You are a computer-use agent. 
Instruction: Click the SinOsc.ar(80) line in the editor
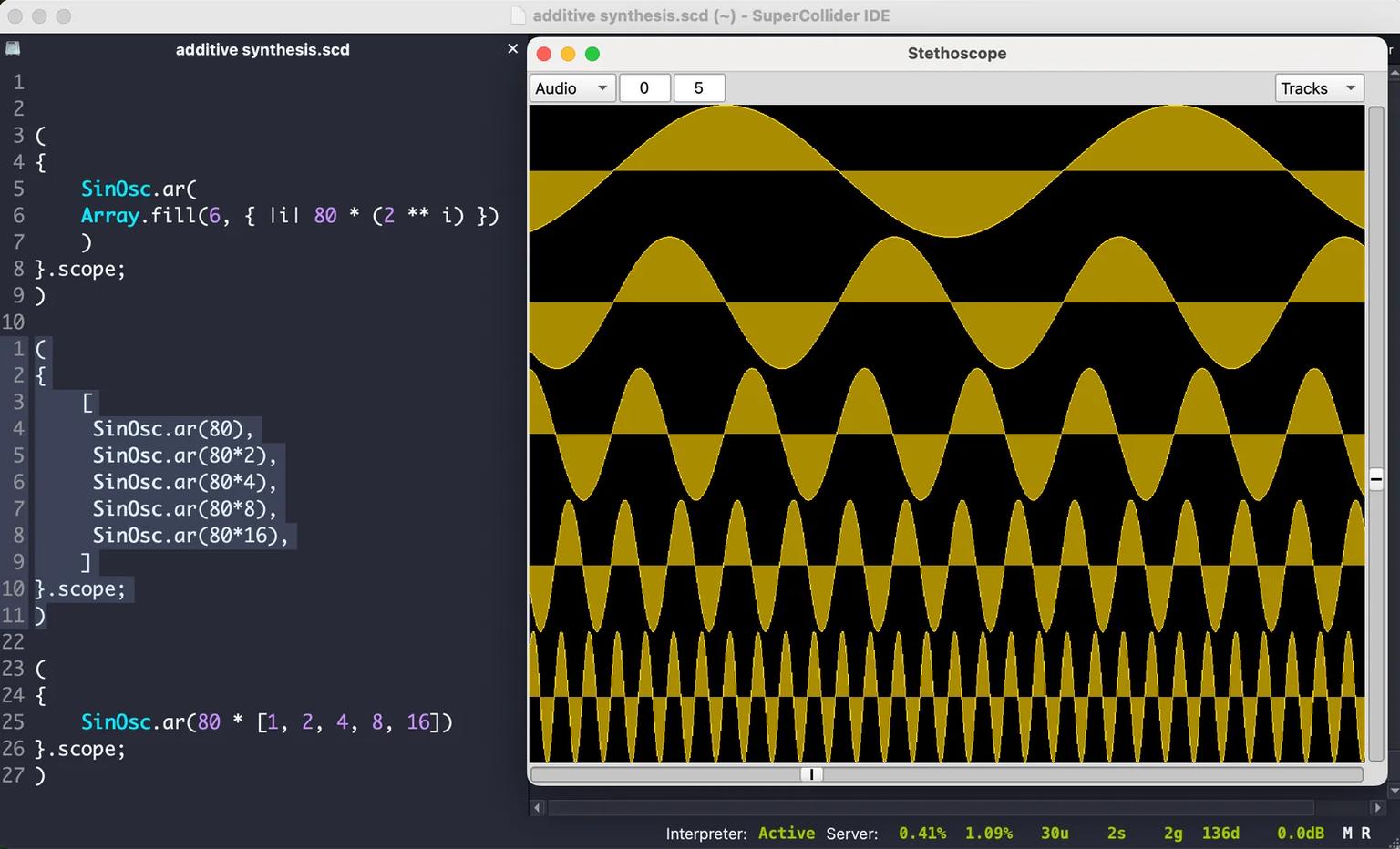click(x=172, y=428)
